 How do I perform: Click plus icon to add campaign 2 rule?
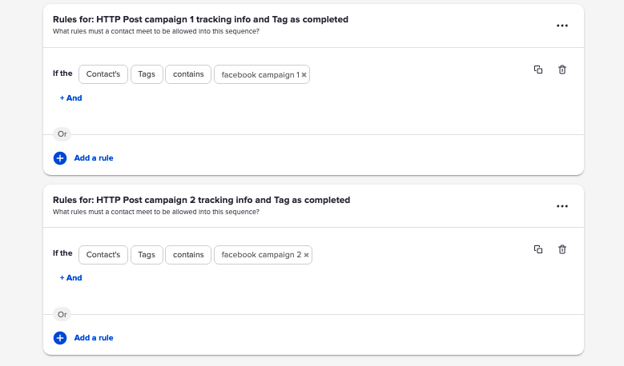click(60, 338)
